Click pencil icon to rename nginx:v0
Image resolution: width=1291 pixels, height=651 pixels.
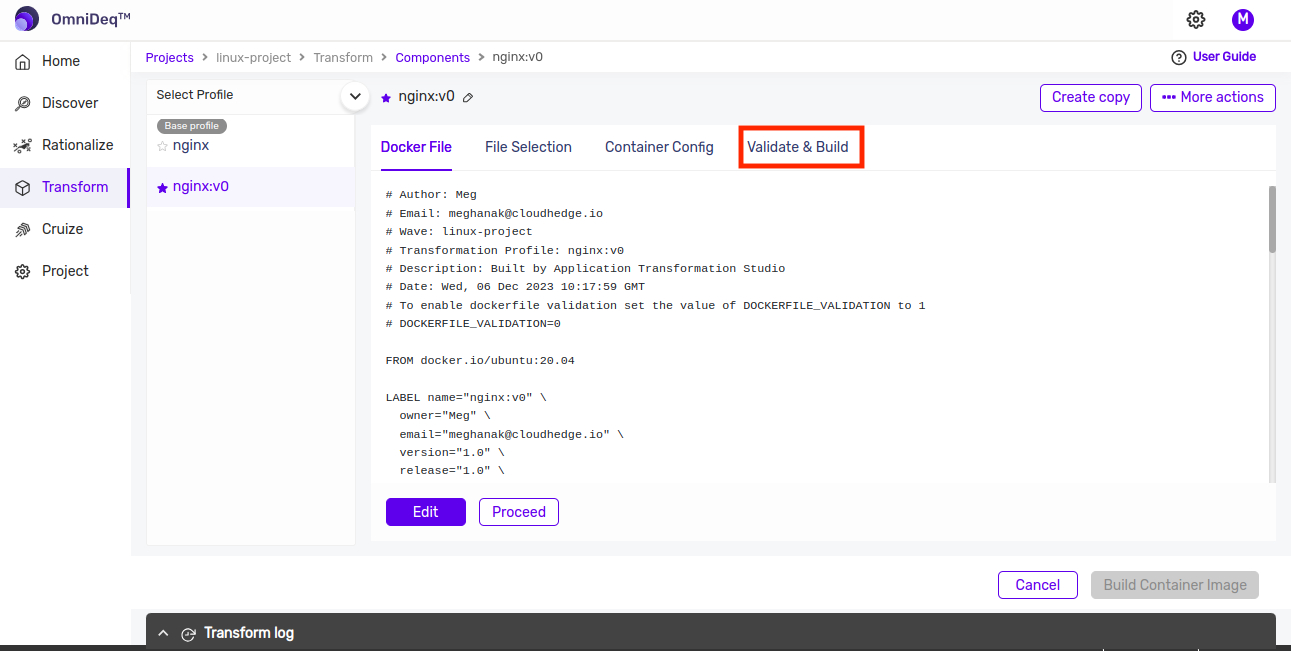[468, 98]
